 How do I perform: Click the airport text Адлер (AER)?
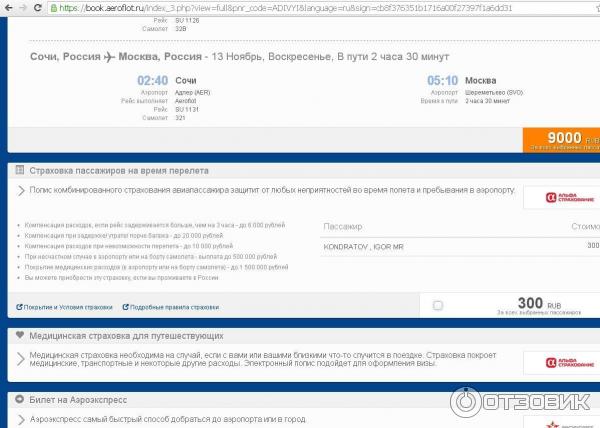(x=192, y=93)
